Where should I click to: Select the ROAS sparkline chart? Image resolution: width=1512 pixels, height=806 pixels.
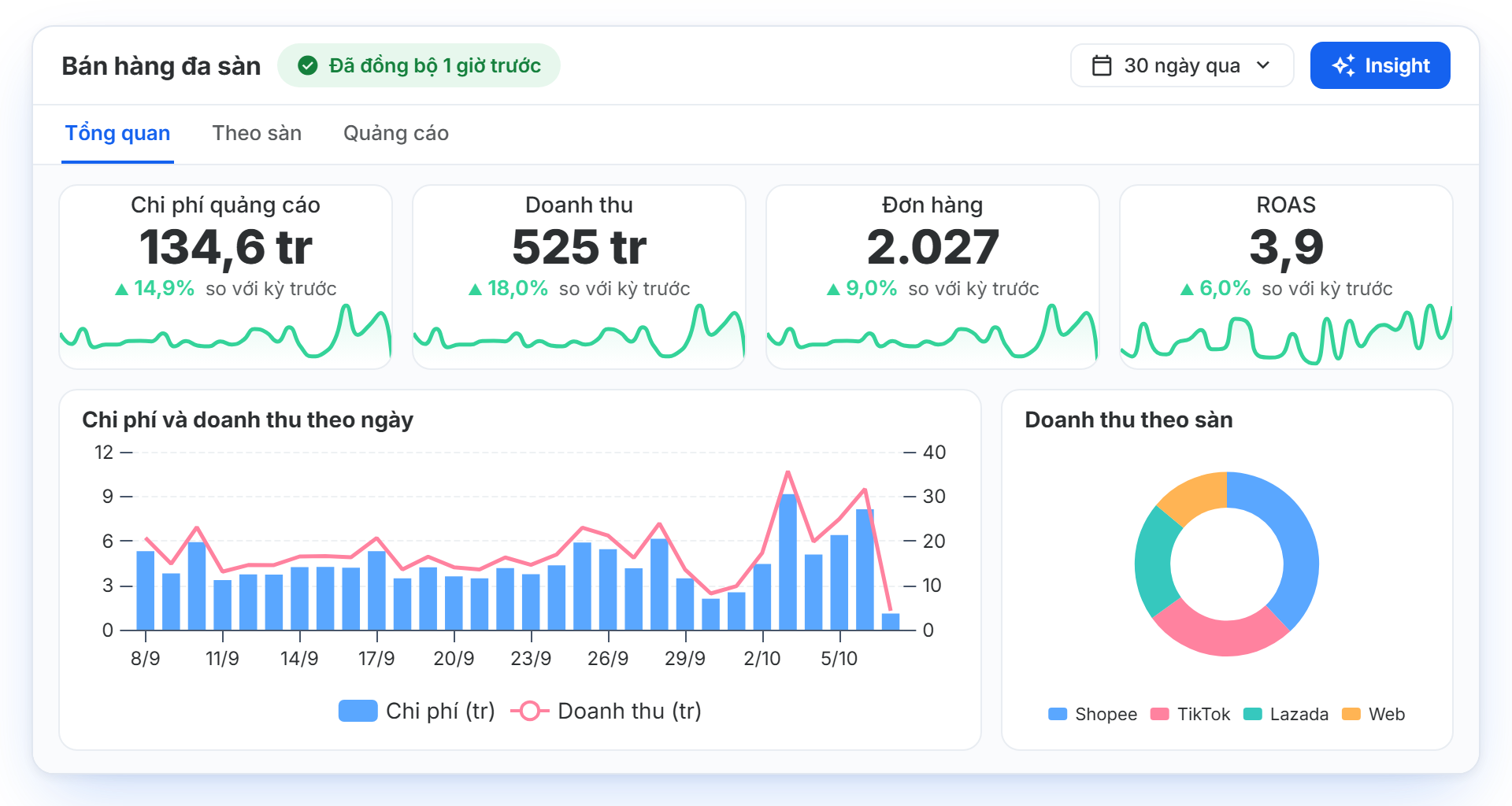pos(1286,335)
